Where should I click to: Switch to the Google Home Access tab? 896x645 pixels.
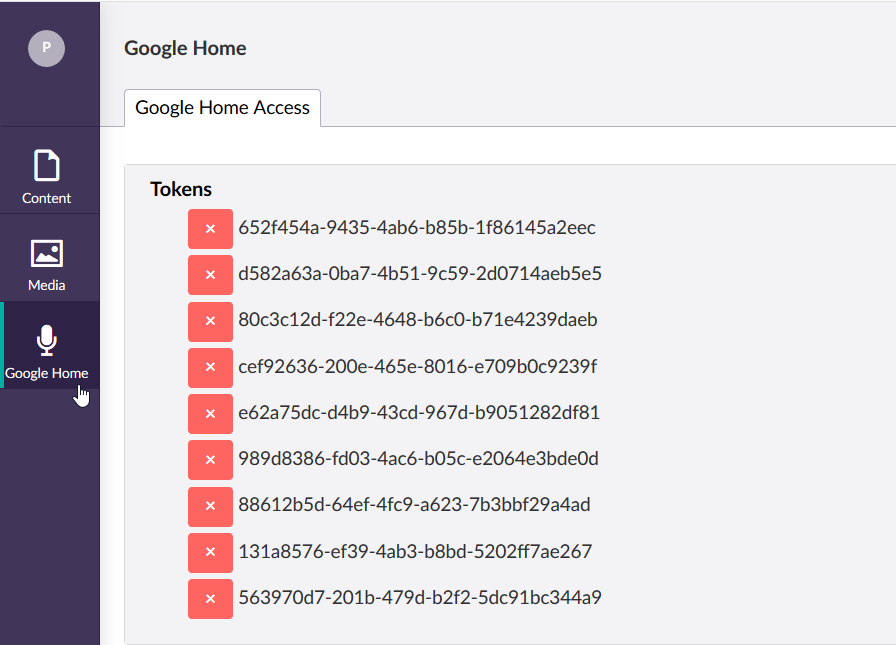point(222,107)
